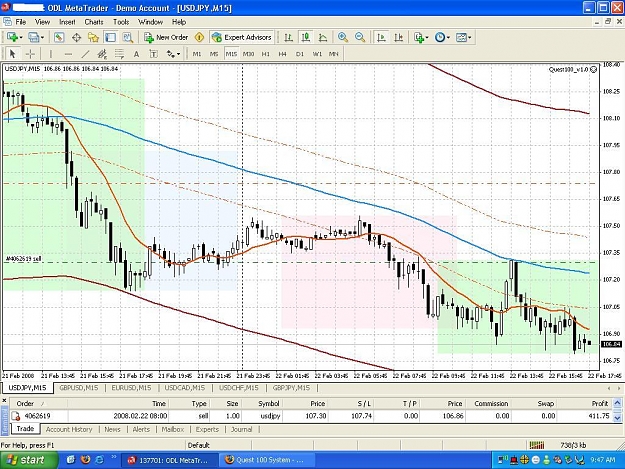Open the Strategy Tester icon
The image size is (625, 469).
point(128,37)
